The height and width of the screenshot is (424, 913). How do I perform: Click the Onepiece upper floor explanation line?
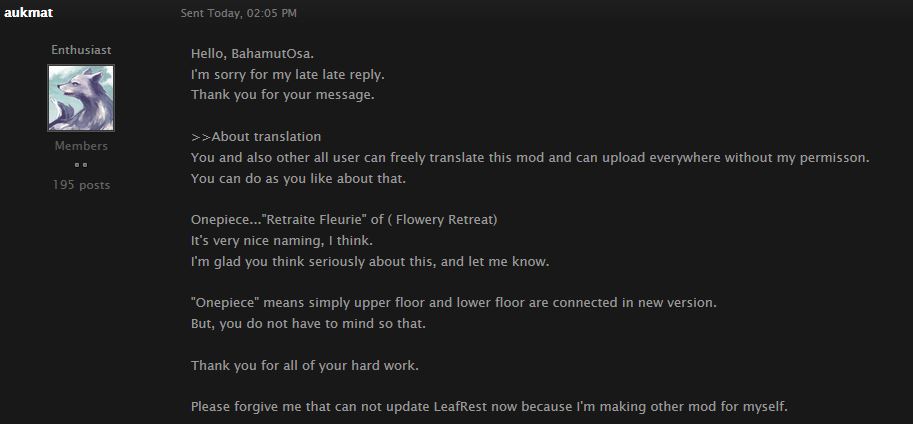click(x=453, y=302)
